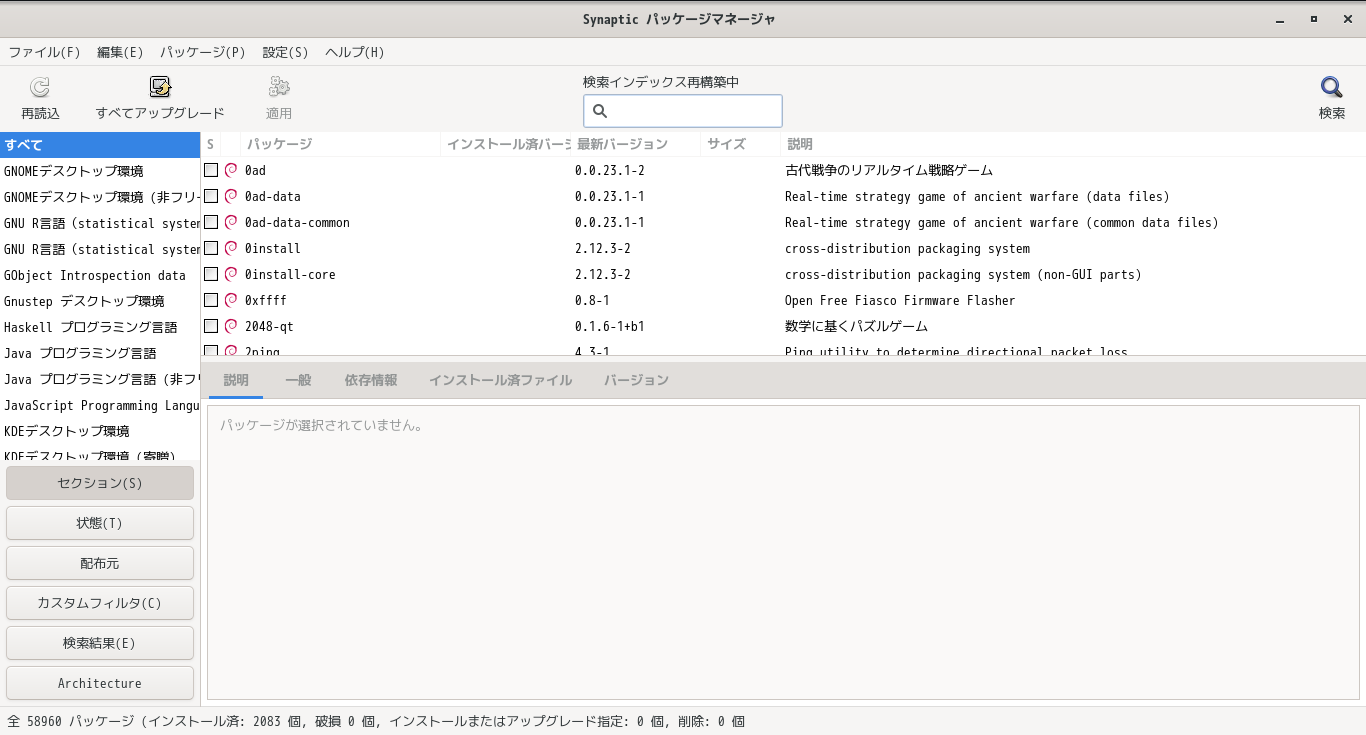Sort by the 説明 column header

pos(1073,144)
